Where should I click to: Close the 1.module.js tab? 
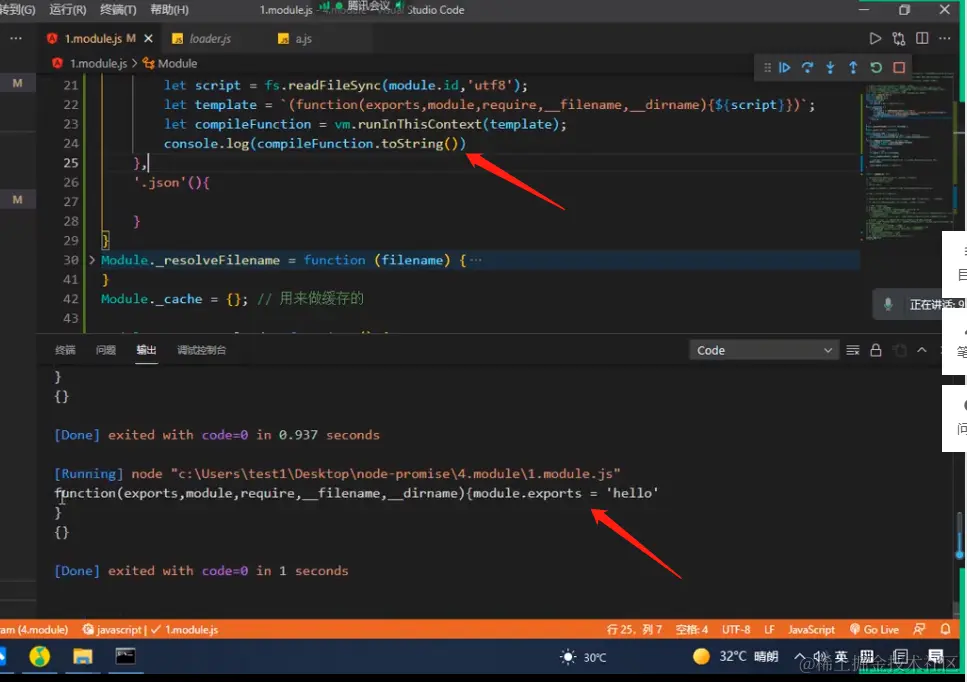click(148, 39)
